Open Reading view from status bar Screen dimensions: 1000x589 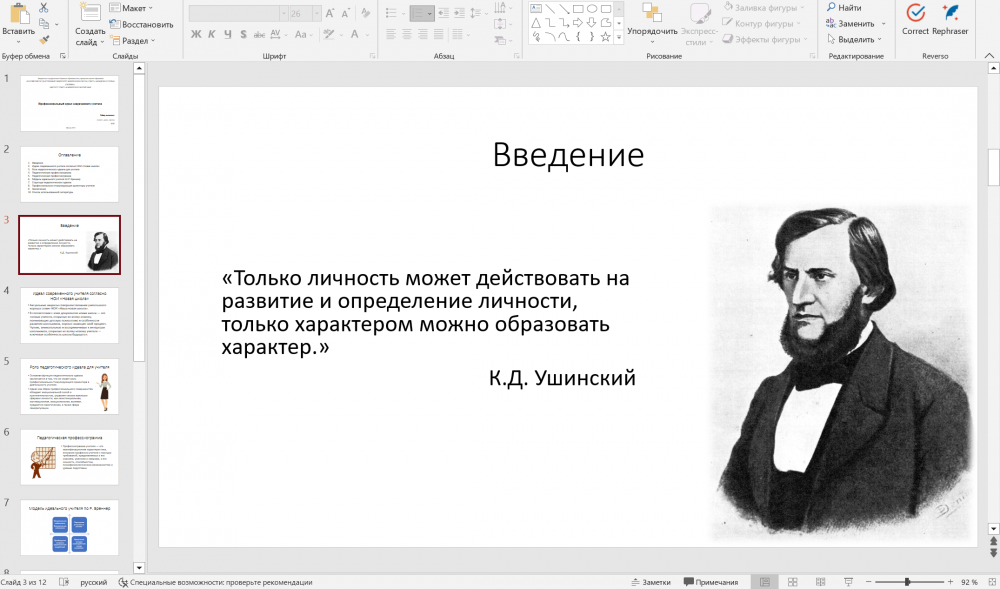pos(820,582)
